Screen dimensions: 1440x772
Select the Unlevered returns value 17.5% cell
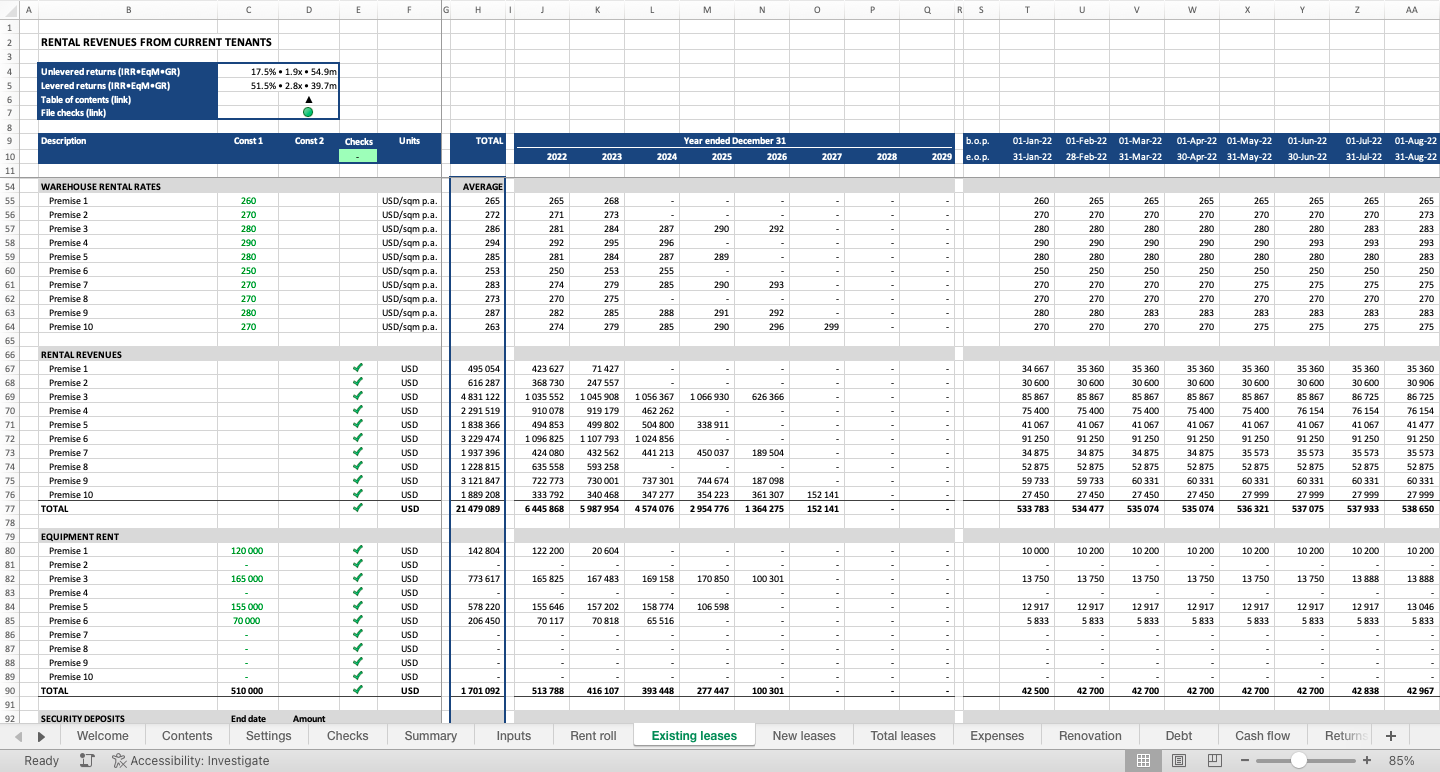pyautogui.click(x=279, y=72)
